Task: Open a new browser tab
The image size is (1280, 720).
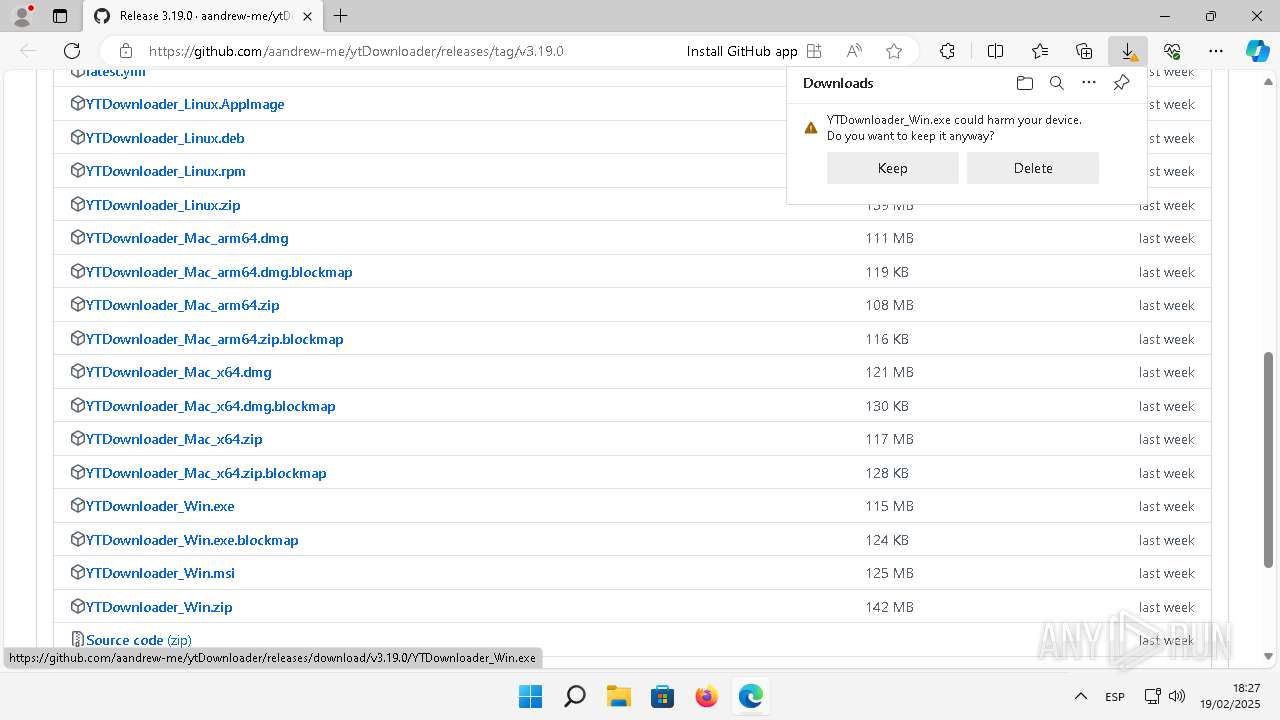Action: (341, 16)
